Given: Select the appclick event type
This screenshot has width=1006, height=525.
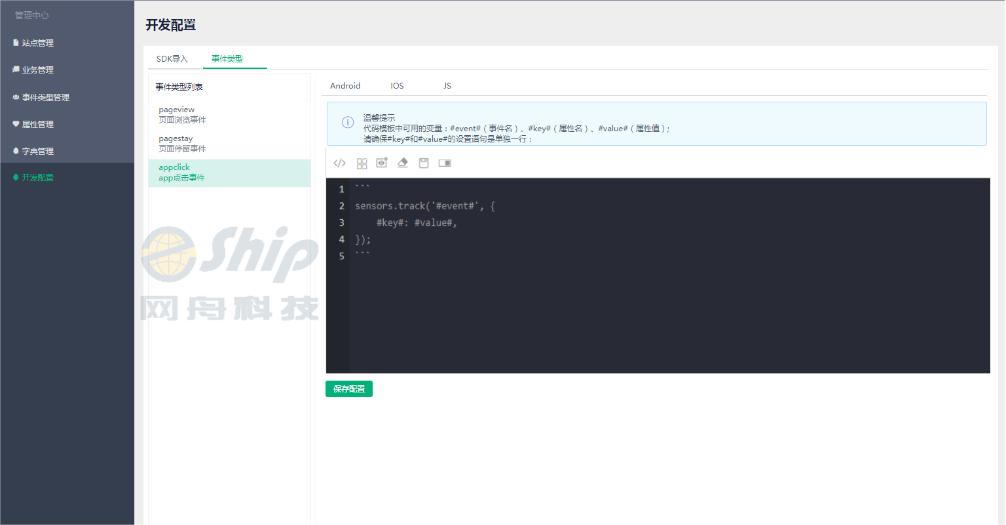Looking at the screenshot, I should pyautogui.click(x=230, y=173).
